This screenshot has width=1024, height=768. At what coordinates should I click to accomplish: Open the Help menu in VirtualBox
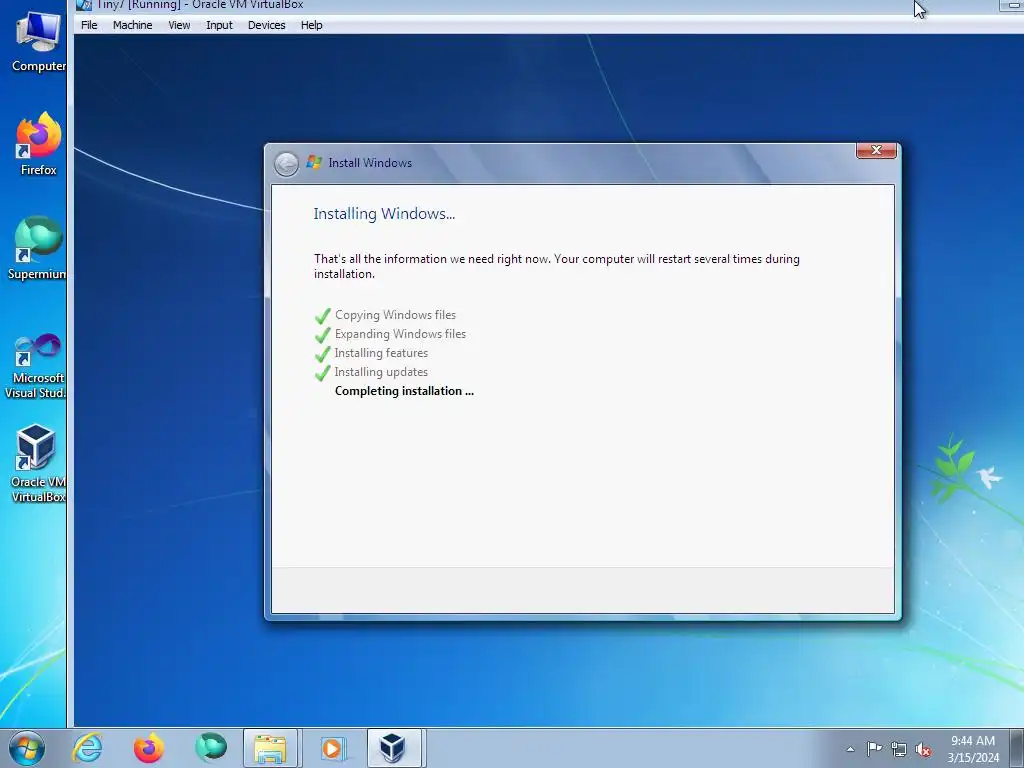[x=312, y=25]
